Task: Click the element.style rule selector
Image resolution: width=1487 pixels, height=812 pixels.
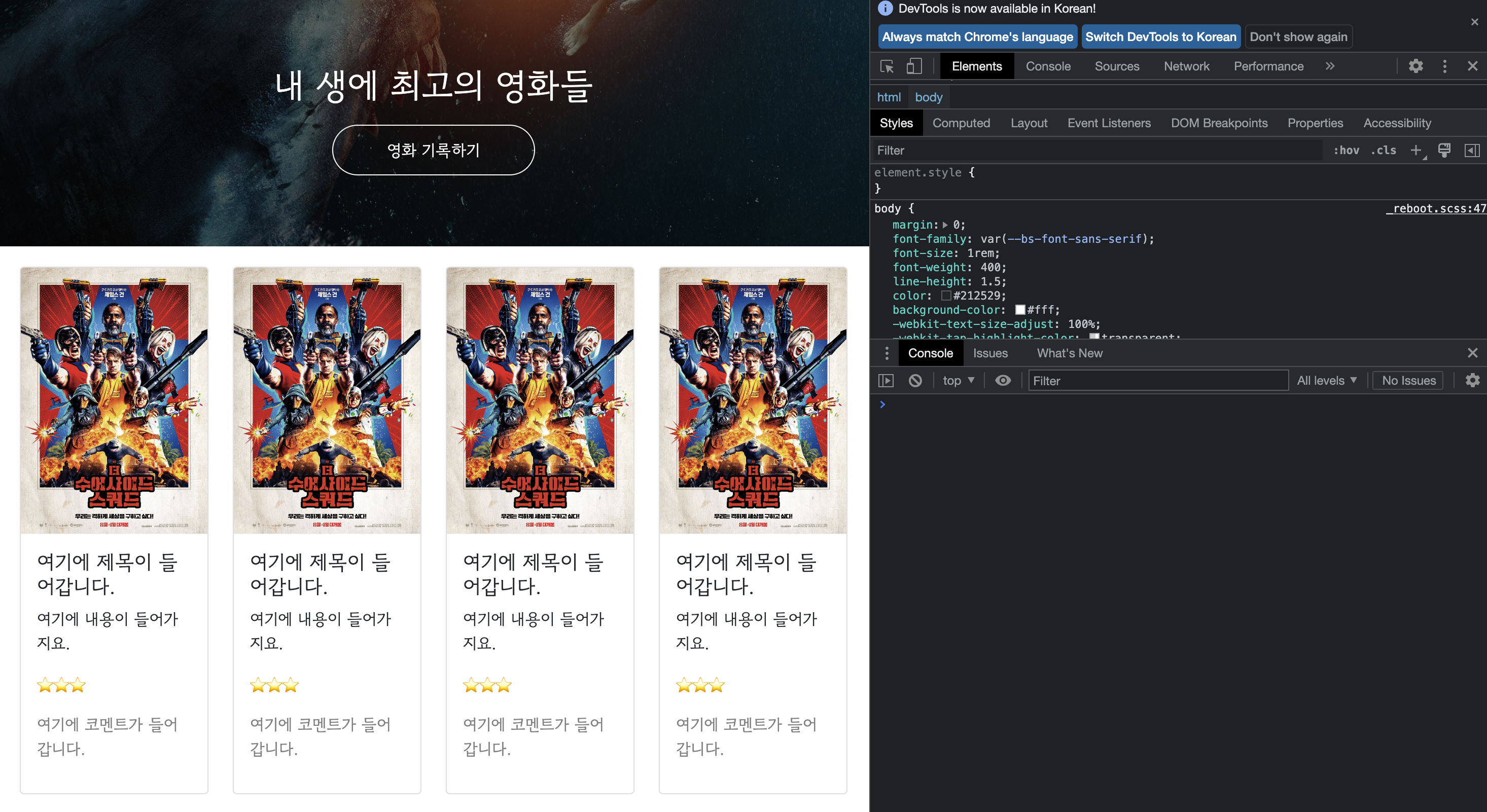Action: pos(917,172)
